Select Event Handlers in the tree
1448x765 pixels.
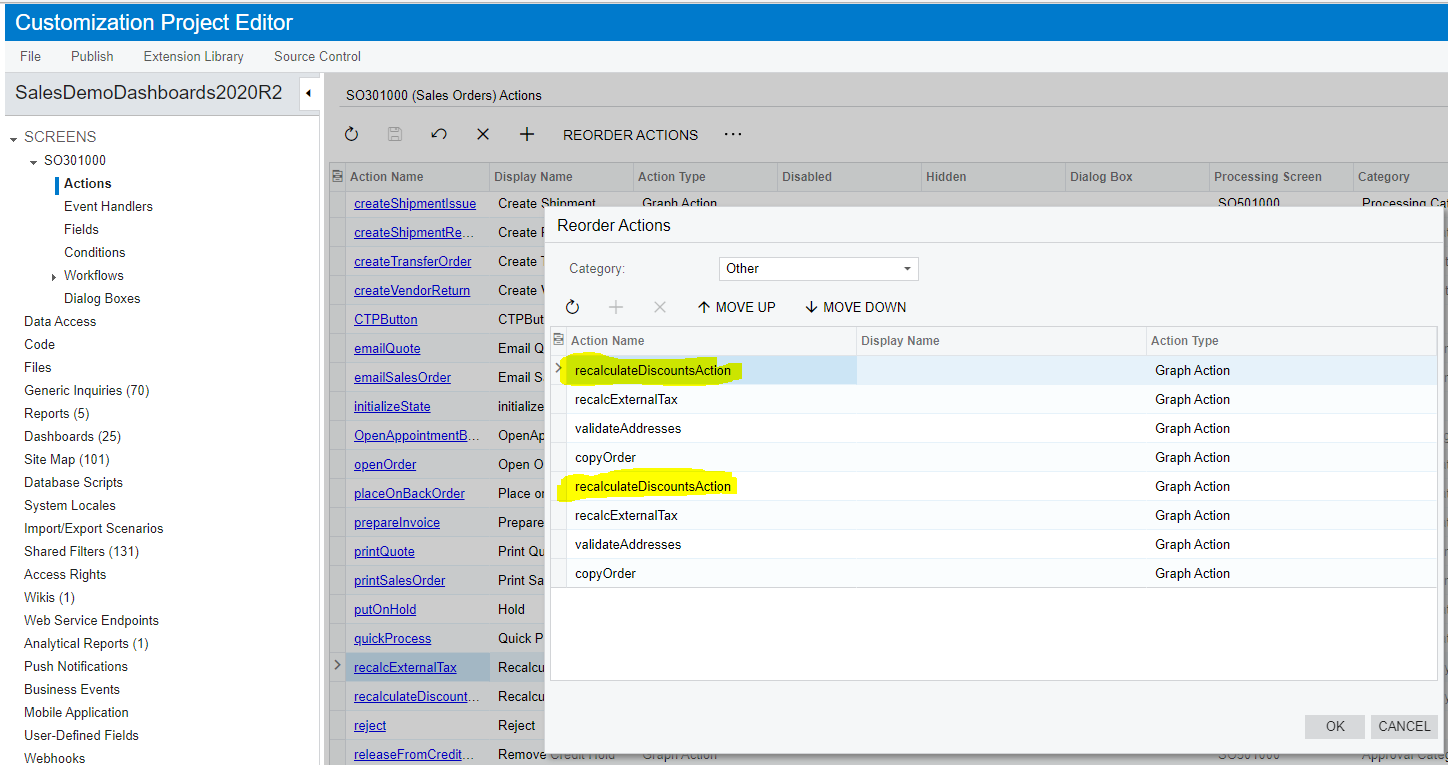click(x=108, y=206)
